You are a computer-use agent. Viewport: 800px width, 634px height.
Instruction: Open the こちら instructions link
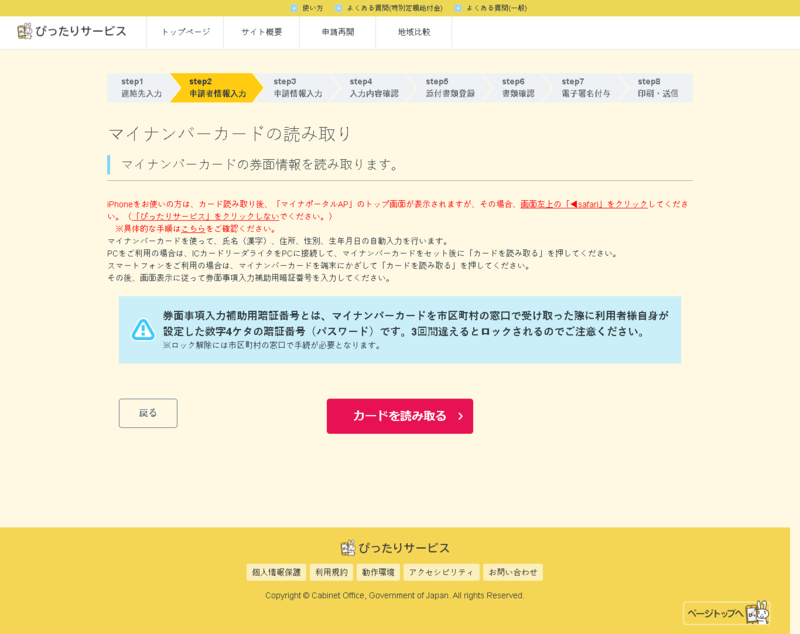(193, 229)
